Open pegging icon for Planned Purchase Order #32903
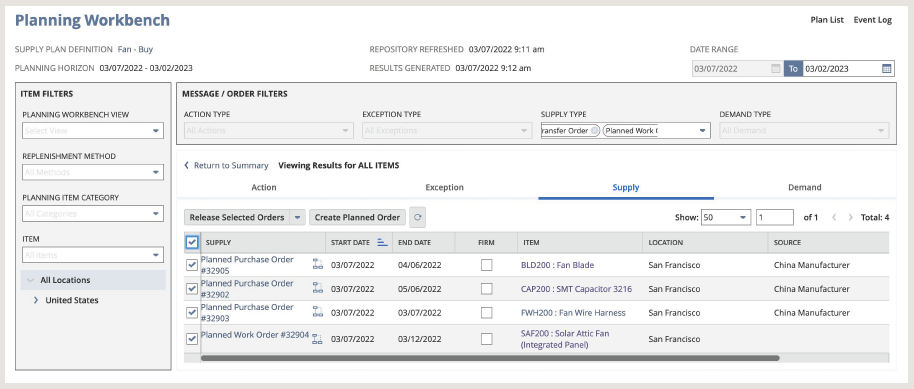The width and height of the screenshot is (914, 389). coord(318,311)
